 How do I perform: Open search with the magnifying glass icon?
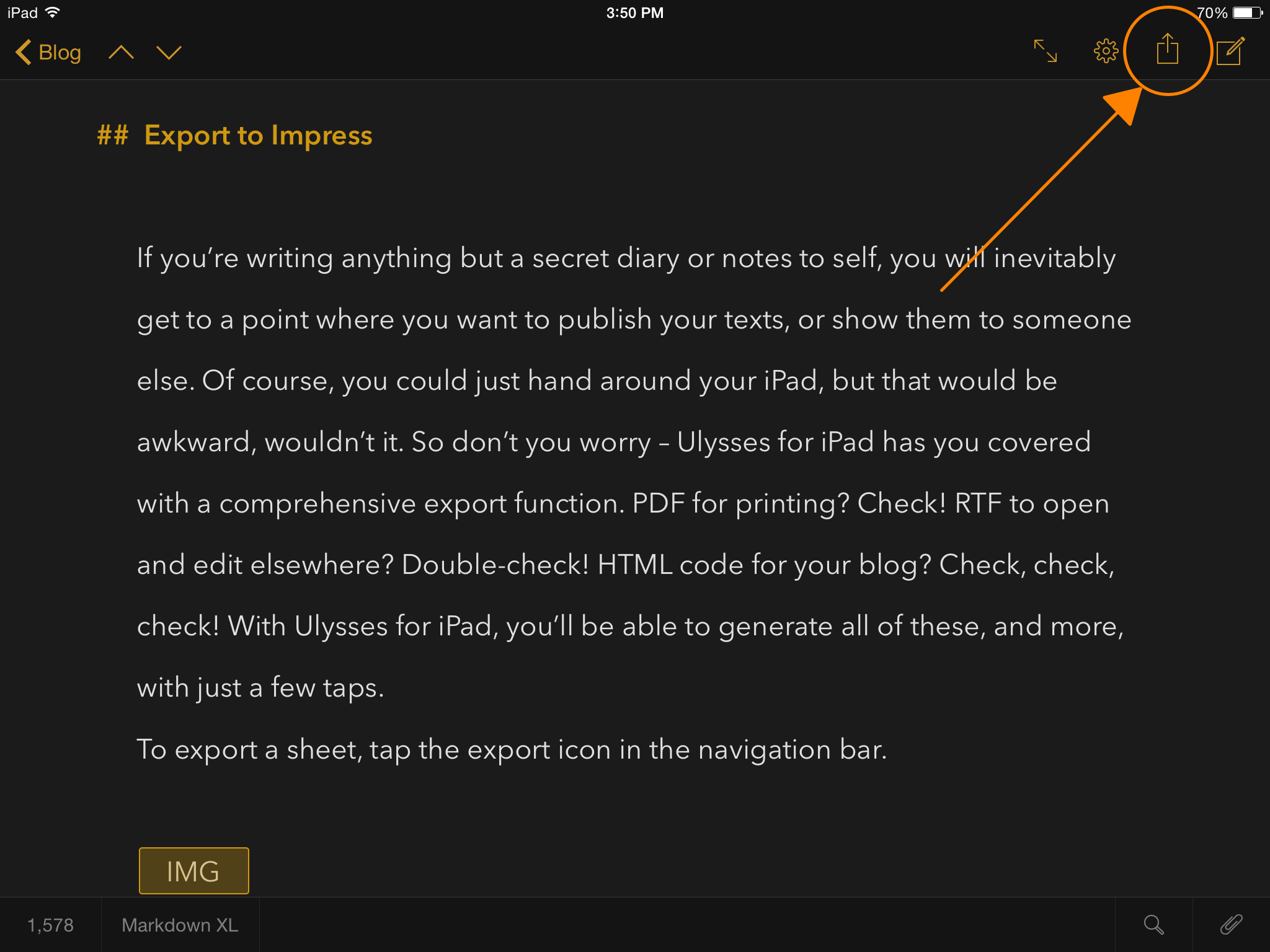[1153, 924]
